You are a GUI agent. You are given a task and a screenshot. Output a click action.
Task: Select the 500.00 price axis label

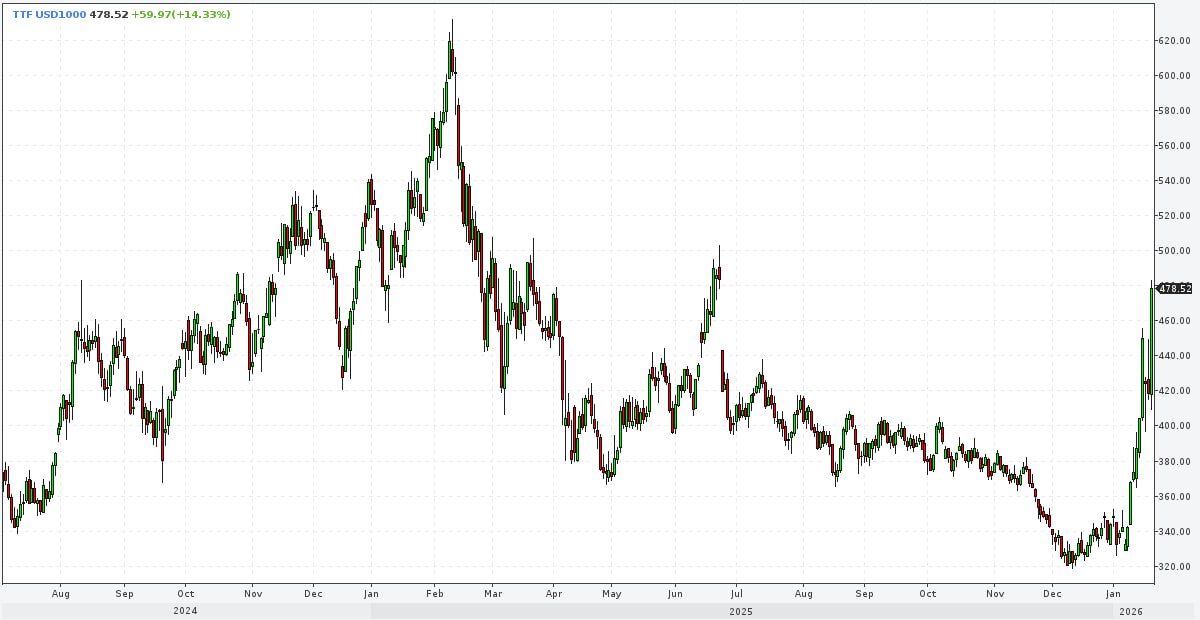[1174, 251]
